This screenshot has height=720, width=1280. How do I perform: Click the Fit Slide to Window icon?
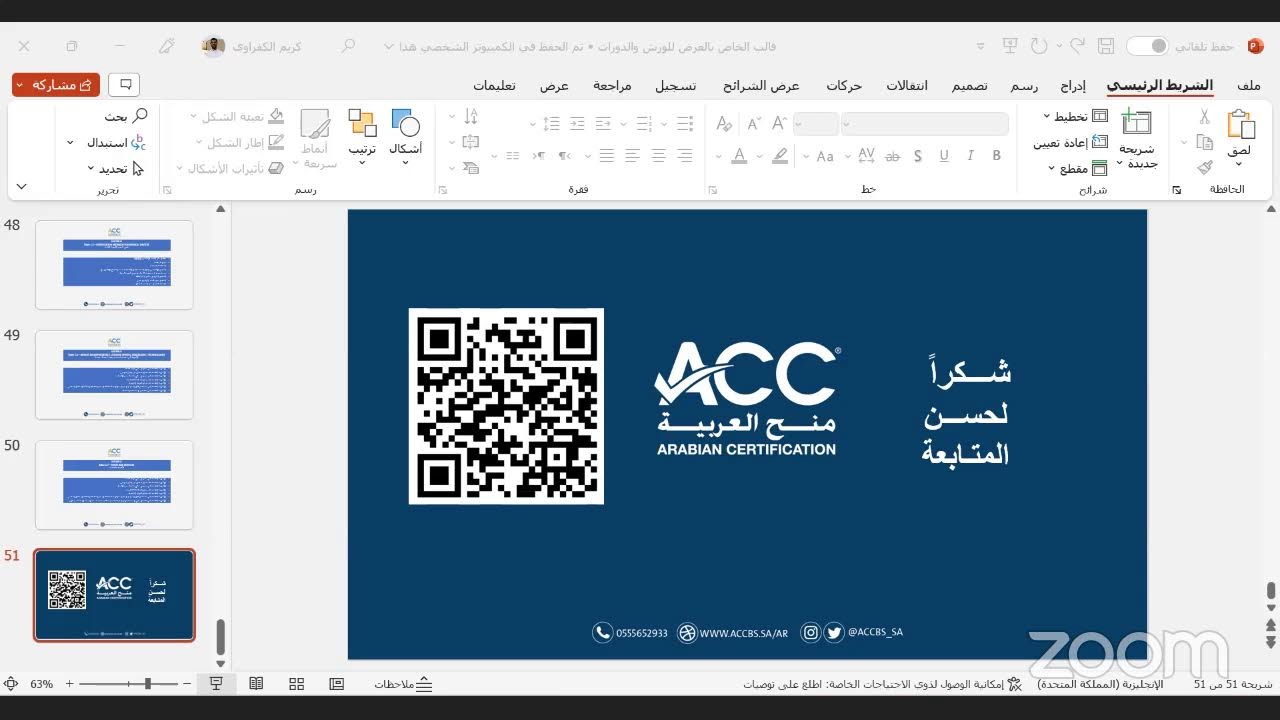tap(11, 684)
